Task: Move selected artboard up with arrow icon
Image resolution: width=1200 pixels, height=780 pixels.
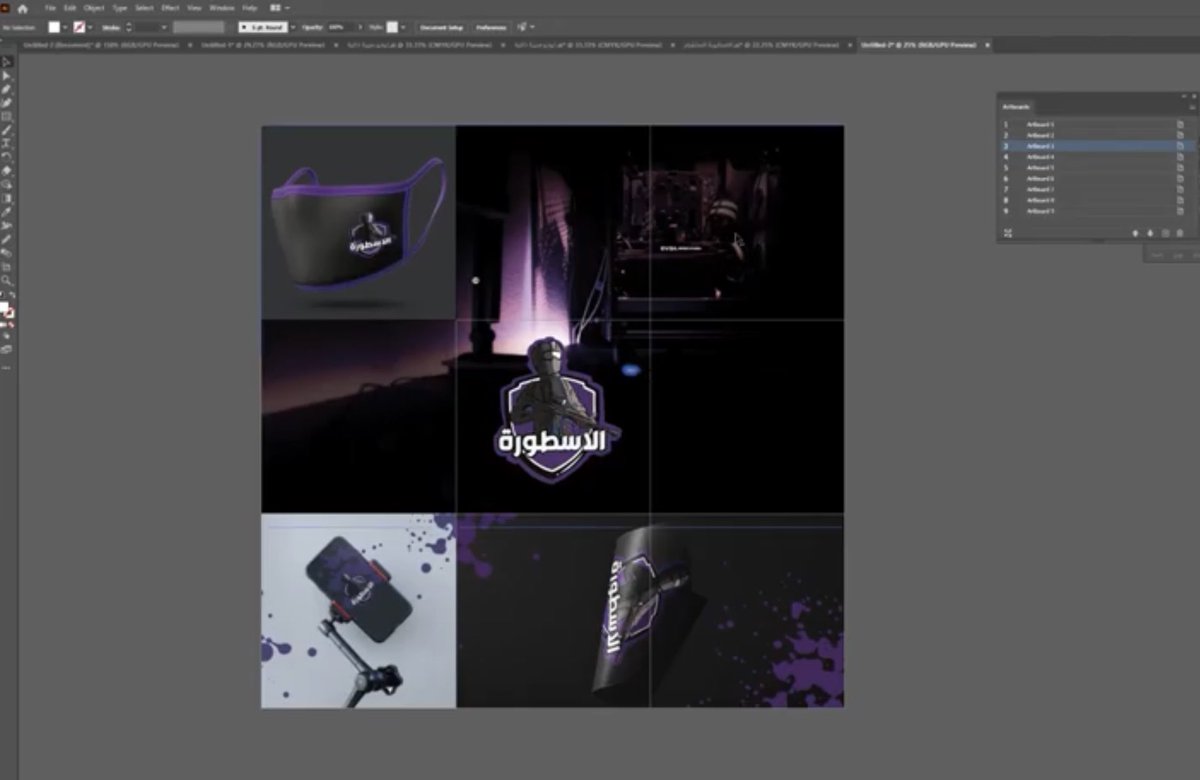Action: click(x=1135, y=233)
